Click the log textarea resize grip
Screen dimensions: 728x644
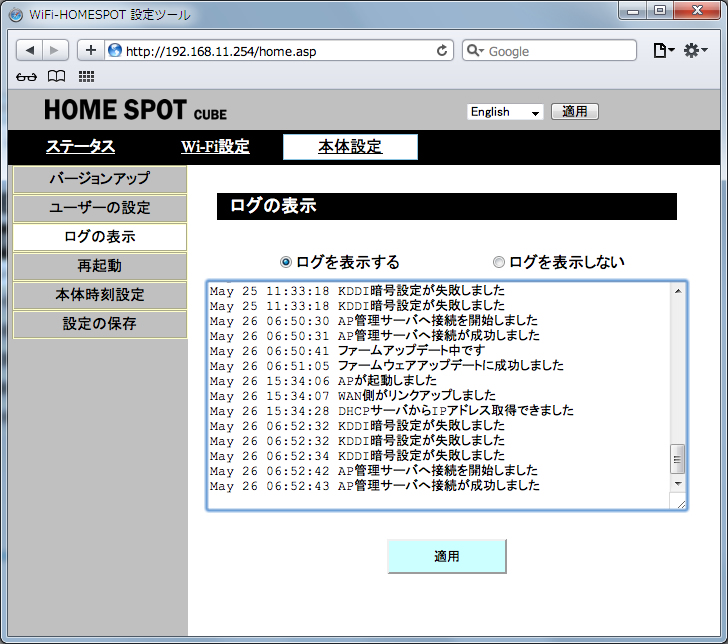tap(681, 505)
